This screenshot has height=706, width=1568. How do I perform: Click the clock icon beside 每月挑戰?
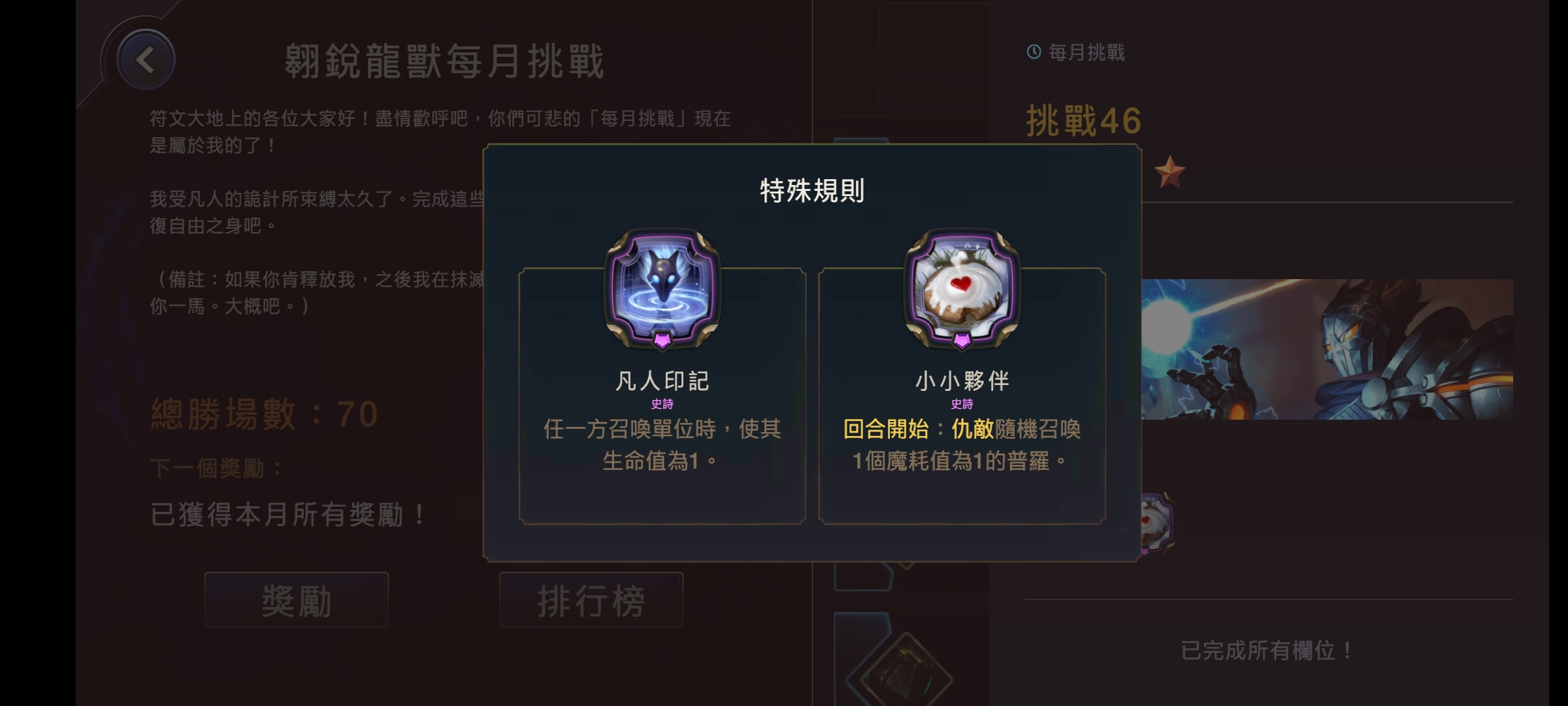pyautogui.click(x=1034, y=52)
